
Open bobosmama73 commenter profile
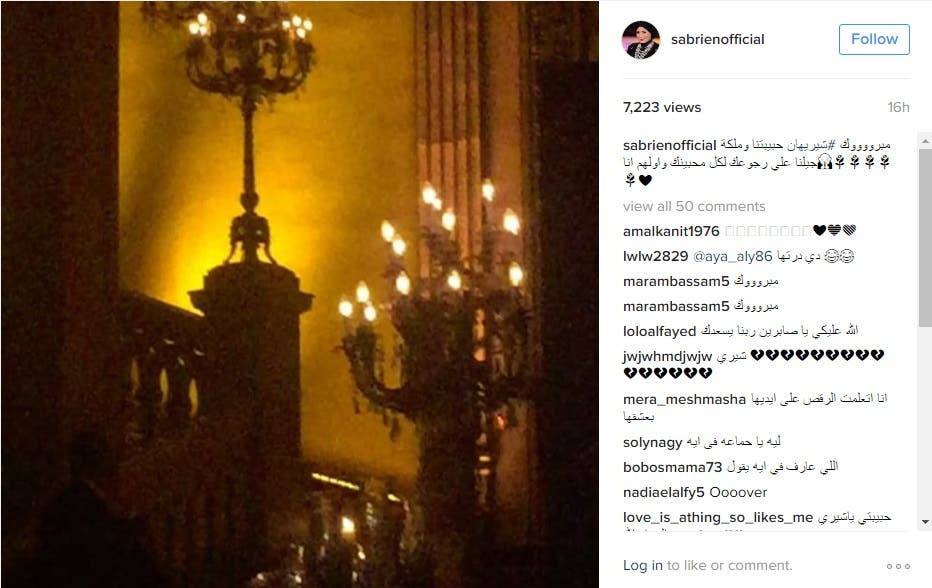[672, 467]
